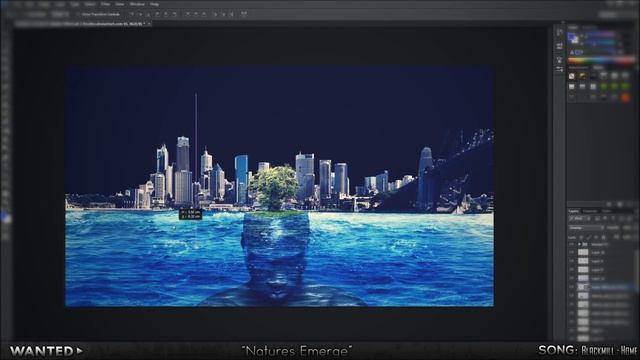
Task: Click the background color swatch in Color panel
Action: tap(576, 40)
